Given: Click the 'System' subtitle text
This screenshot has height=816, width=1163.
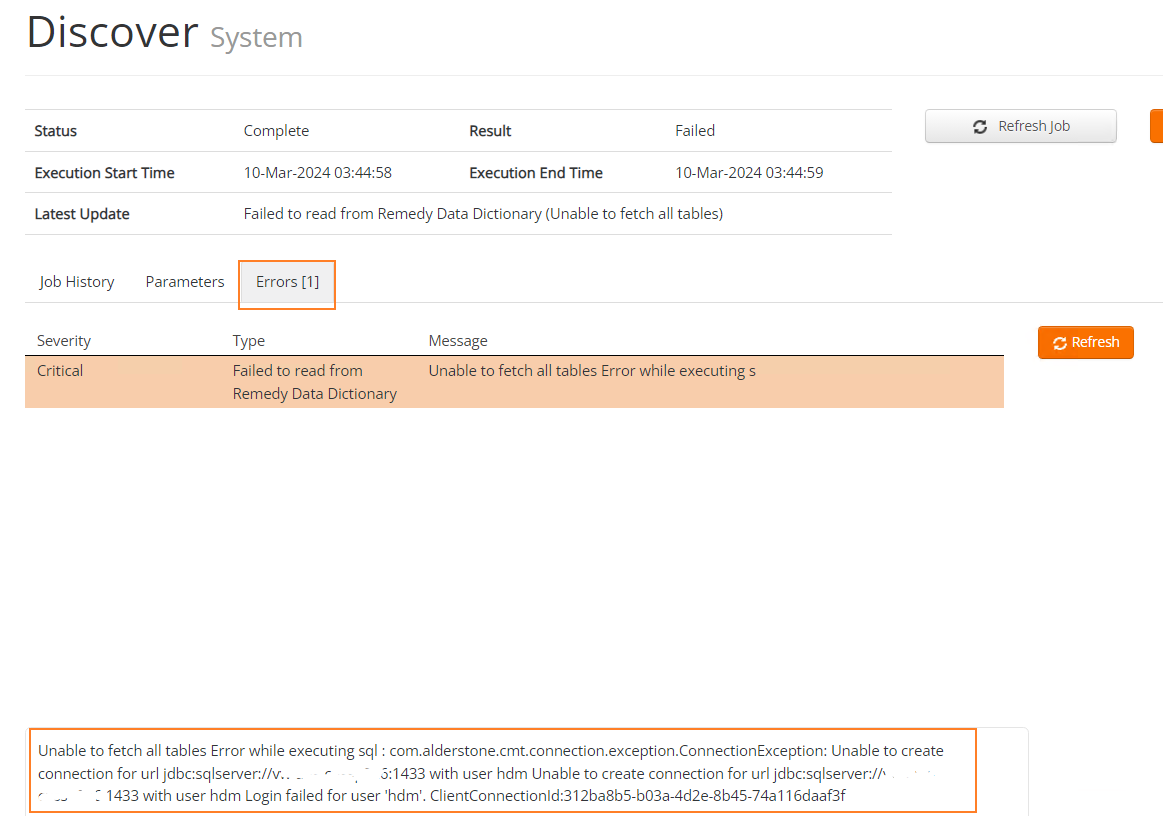Looking at the screenshot, I should [x=256, y=37].
